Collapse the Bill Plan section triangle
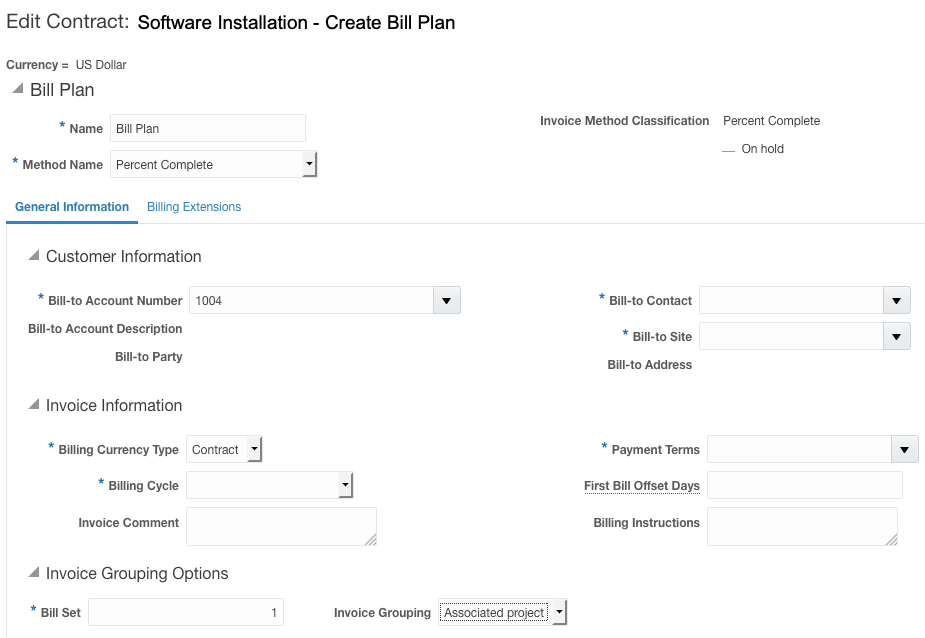This screenshot has height=638, width=925. (17, 90)
